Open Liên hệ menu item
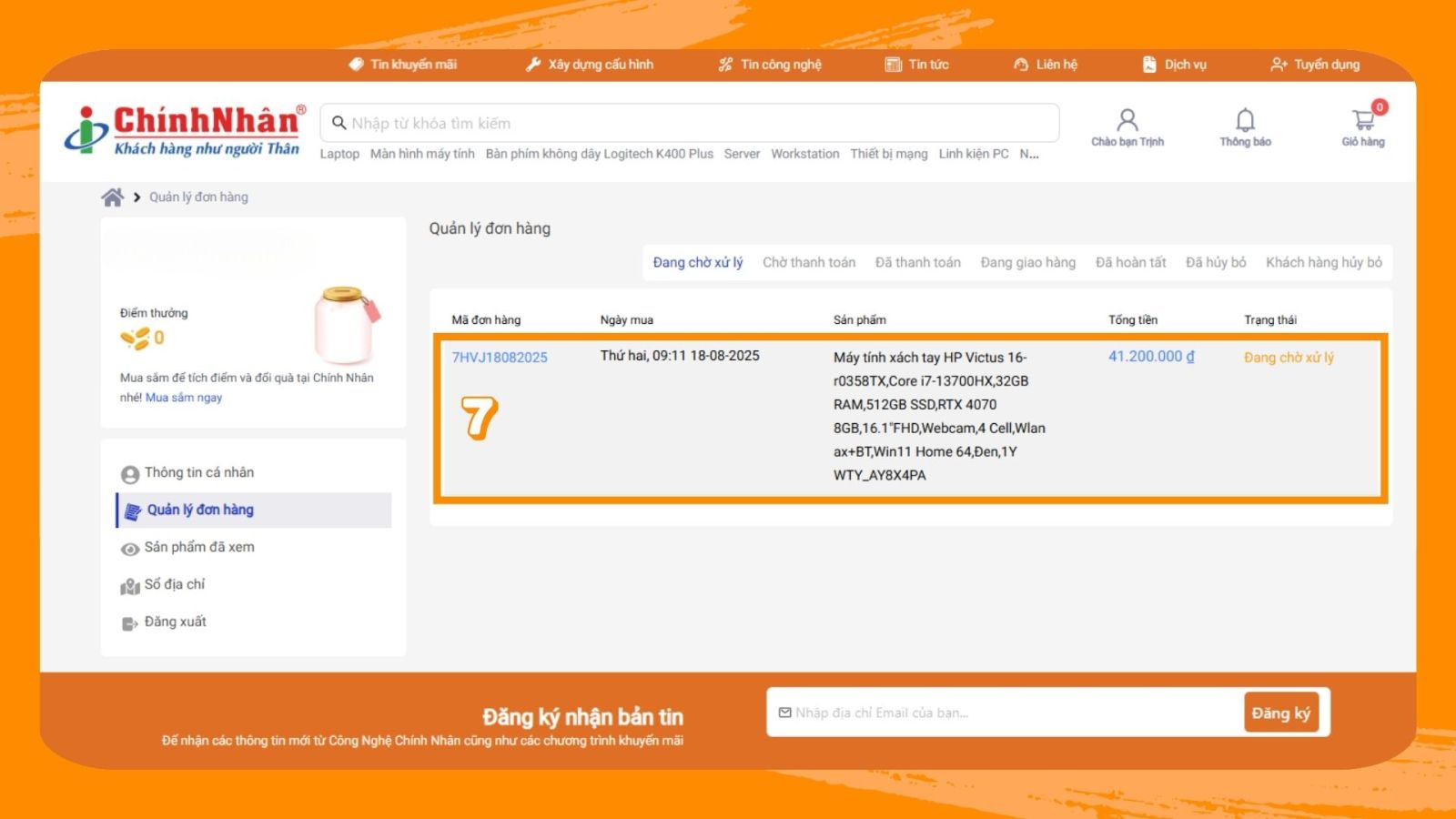 pos(1057,65)
